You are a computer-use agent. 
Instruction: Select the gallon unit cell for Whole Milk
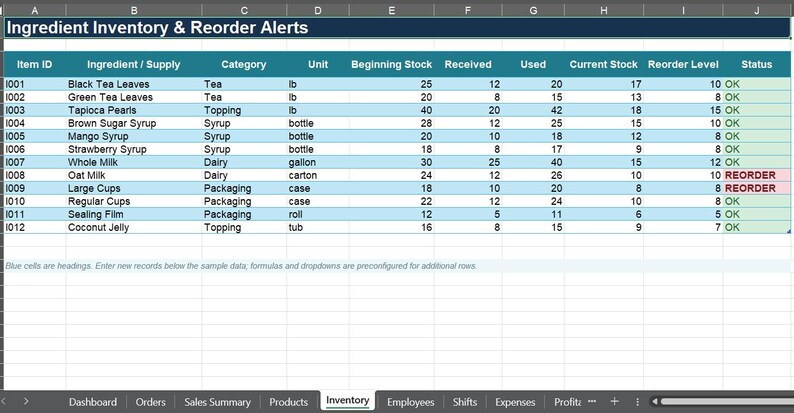[318, 162]
